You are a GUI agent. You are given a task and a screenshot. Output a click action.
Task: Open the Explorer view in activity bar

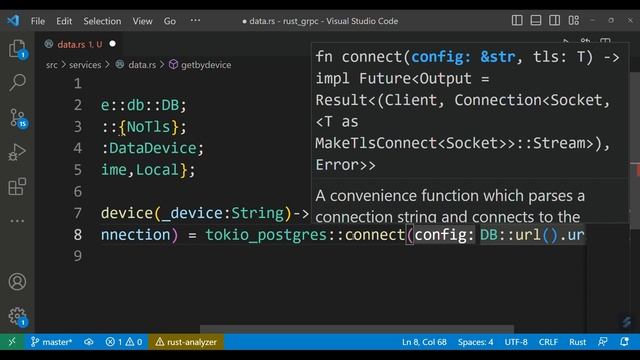[x=17, y=49]
